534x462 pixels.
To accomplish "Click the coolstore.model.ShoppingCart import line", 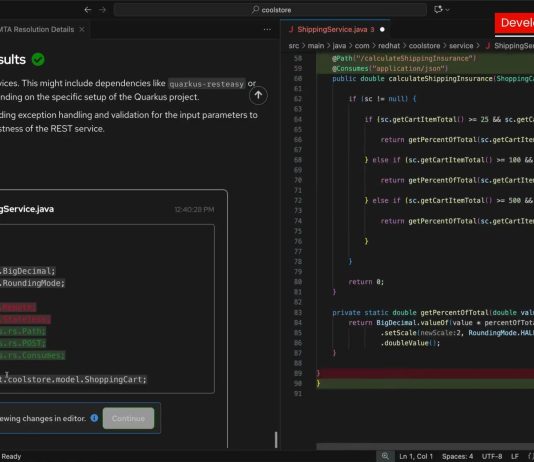I will [73, 380].
